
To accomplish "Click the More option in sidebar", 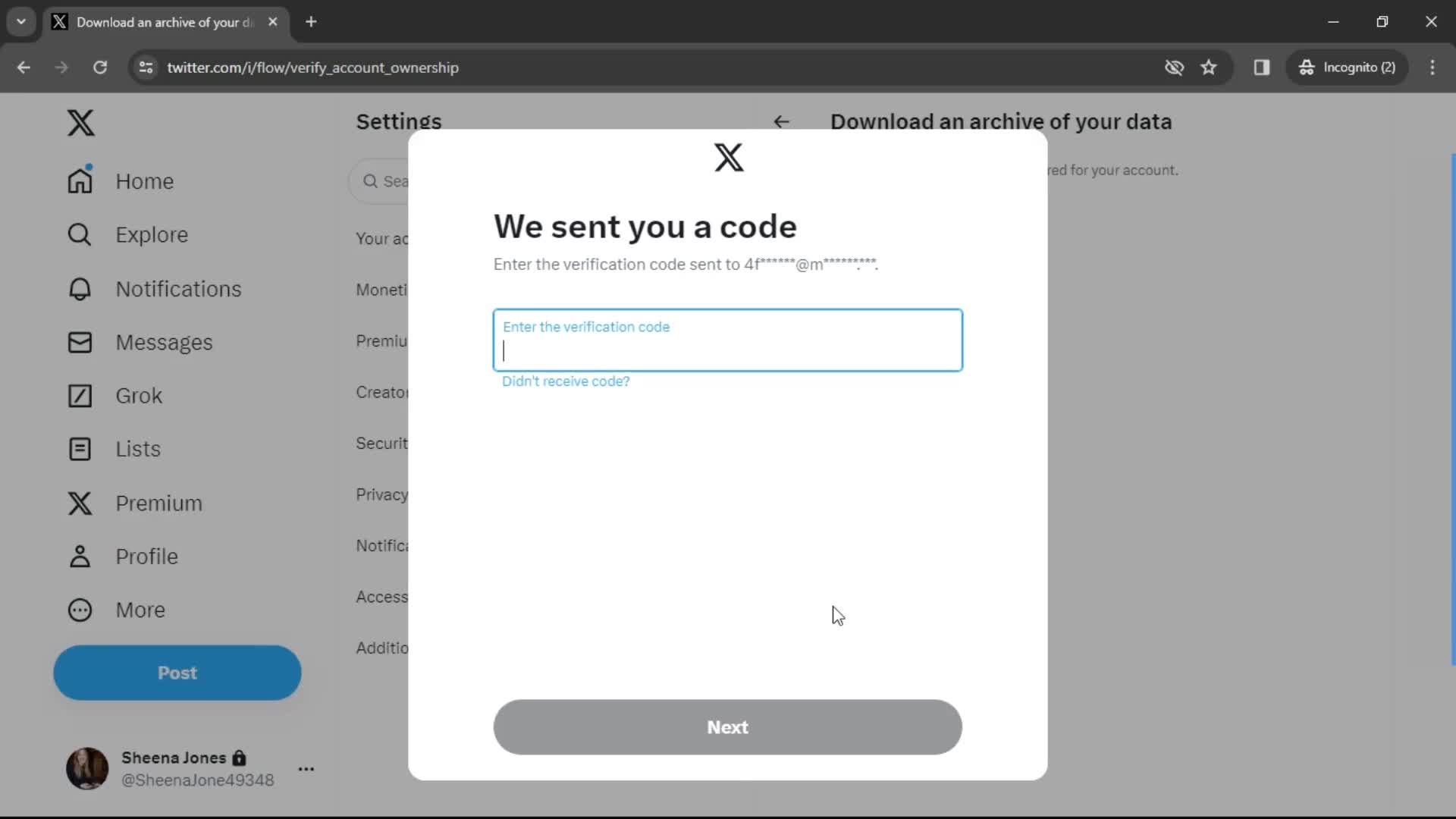I will click(x=140, y=609).
